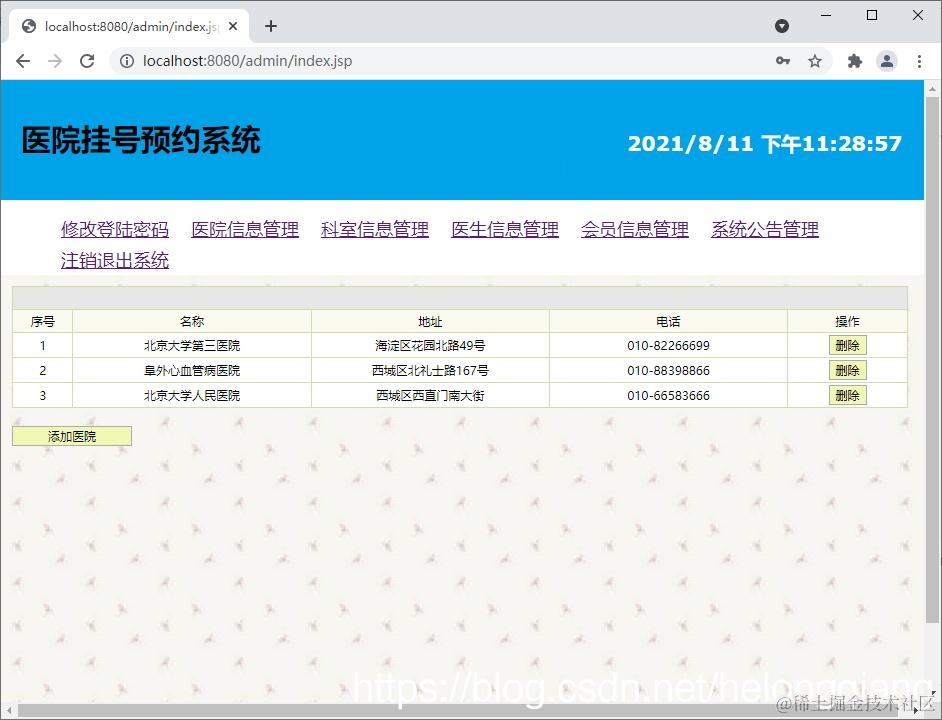Image resolution: width=942 pixels, height=720 pixels.
Task: Reload the page with the refresh icon
Action: pyautogui.click(x=87, y=61)
